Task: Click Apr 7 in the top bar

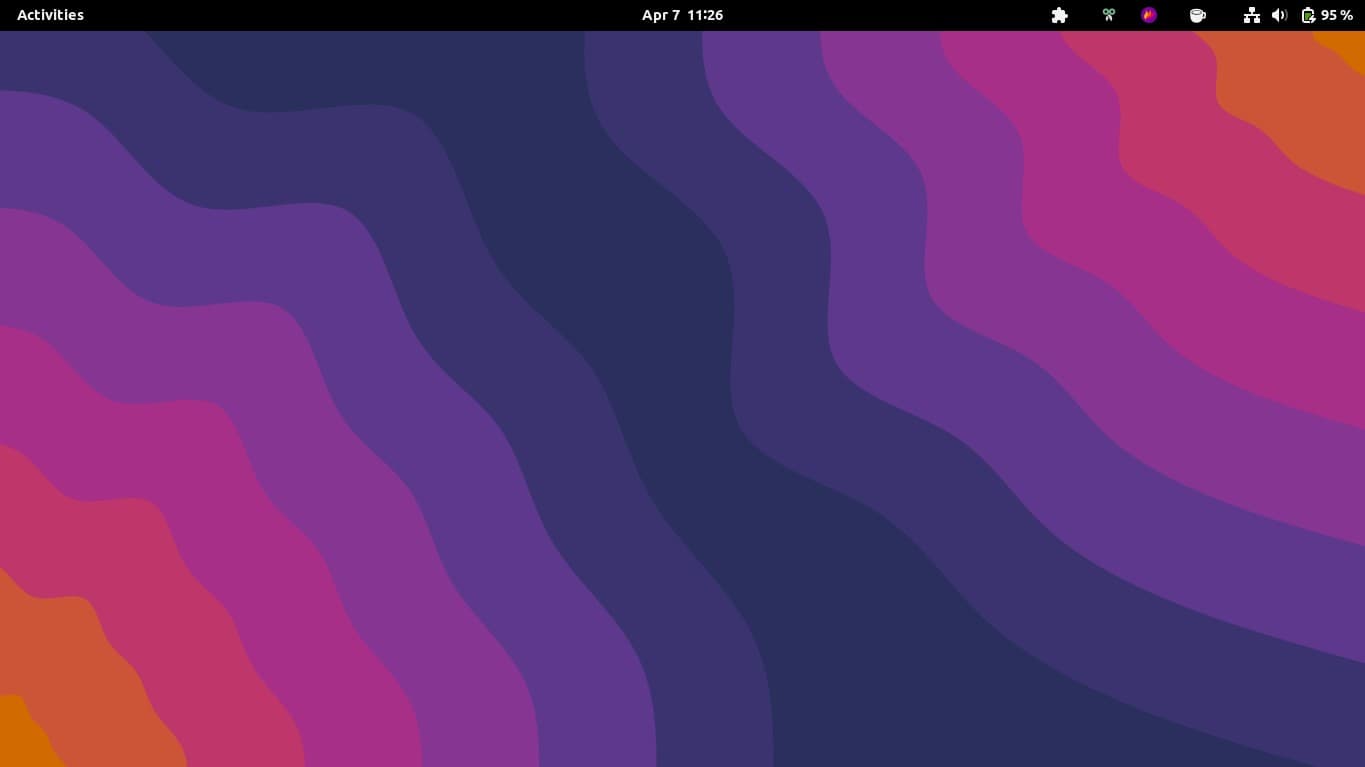Action: pyautogui.click(x=660, y=15)
